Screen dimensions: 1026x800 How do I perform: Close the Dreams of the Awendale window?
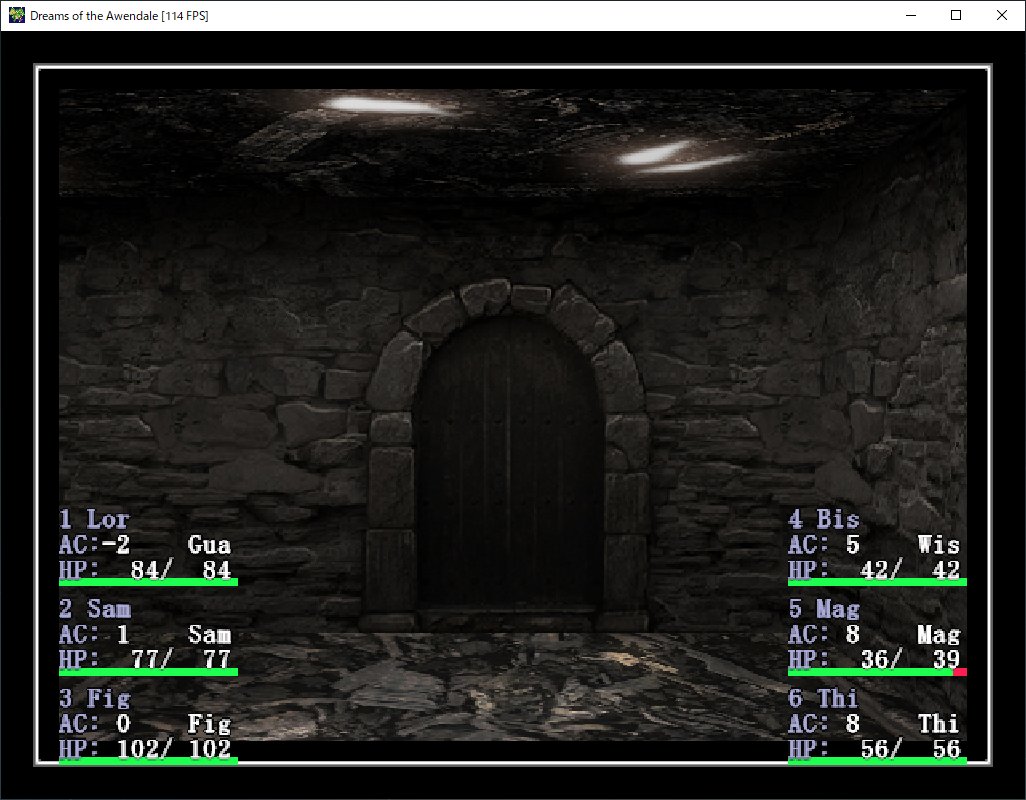(1002, 15)
